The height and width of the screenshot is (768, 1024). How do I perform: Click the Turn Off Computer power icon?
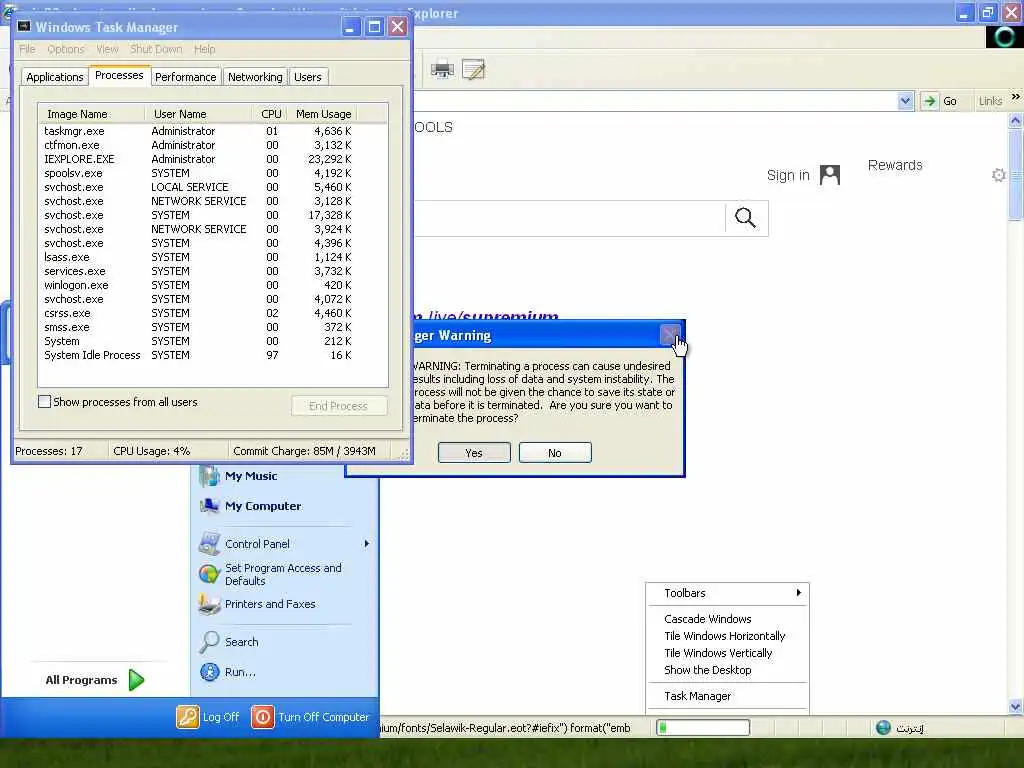pos(263,716)
